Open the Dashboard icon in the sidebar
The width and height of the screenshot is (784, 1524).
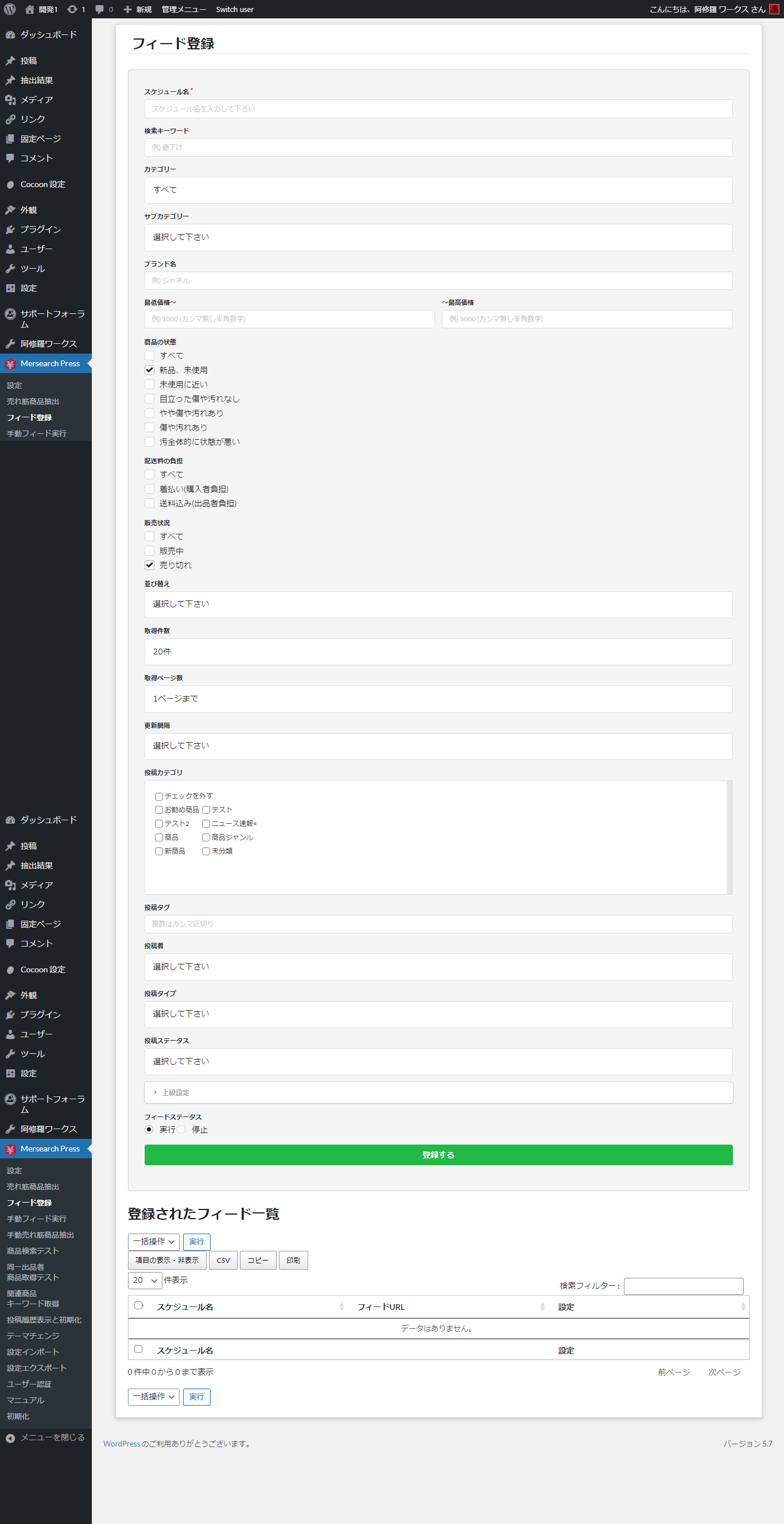[x=10, y=35]
